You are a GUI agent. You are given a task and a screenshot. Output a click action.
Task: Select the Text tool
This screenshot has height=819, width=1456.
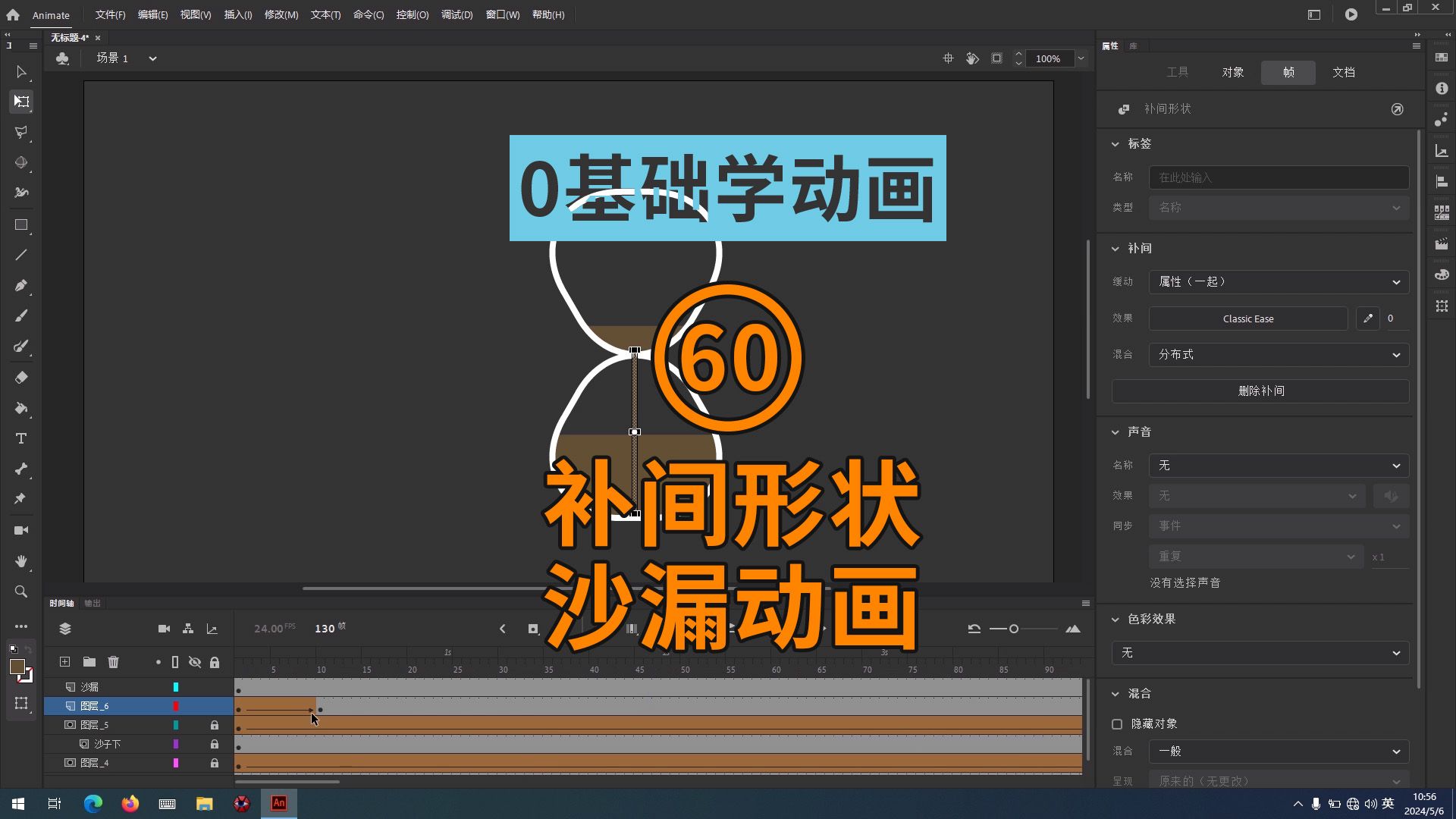20,438
